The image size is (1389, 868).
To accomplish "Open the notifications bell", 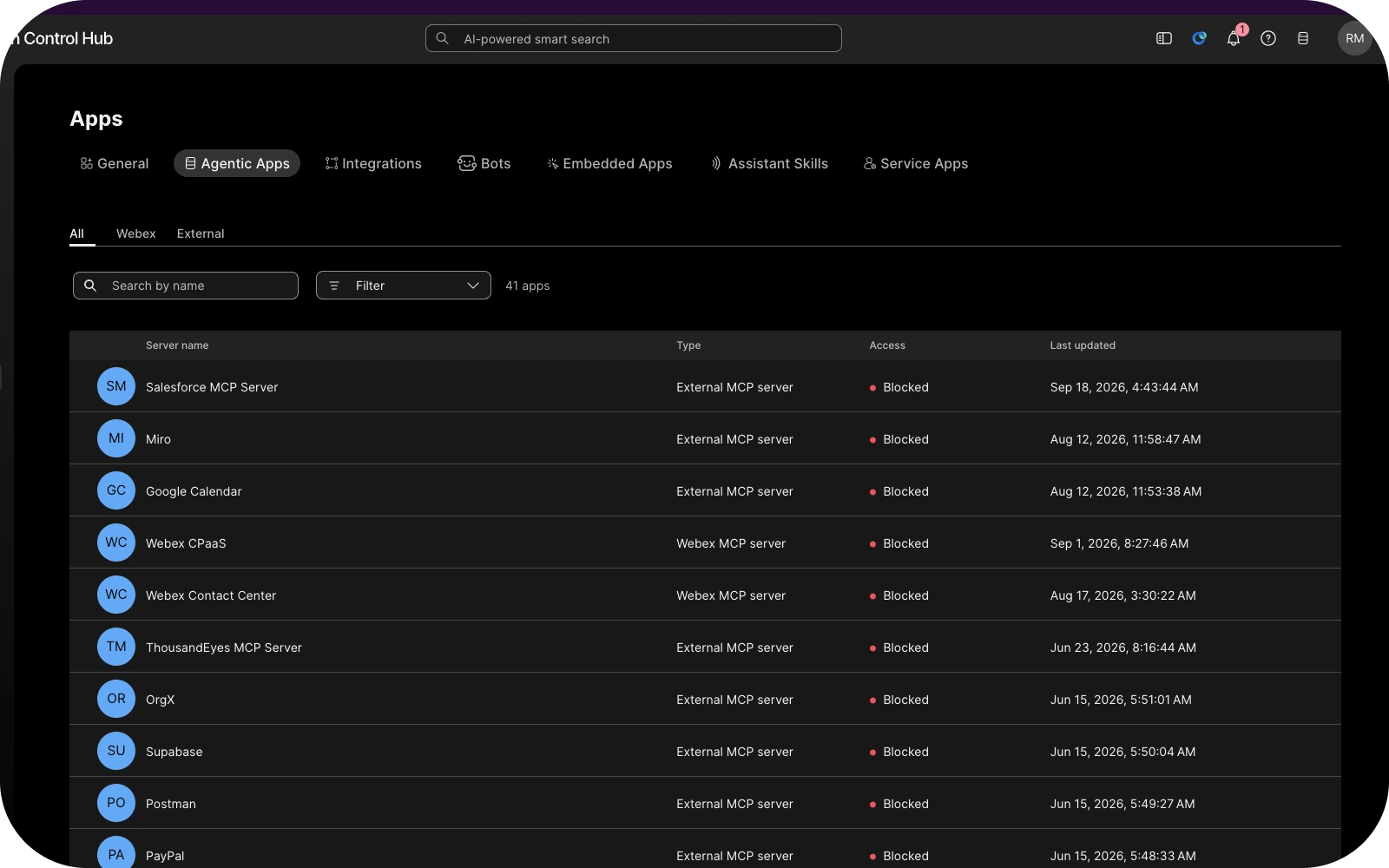I will pyautogui.click(x=1234, y=38).
